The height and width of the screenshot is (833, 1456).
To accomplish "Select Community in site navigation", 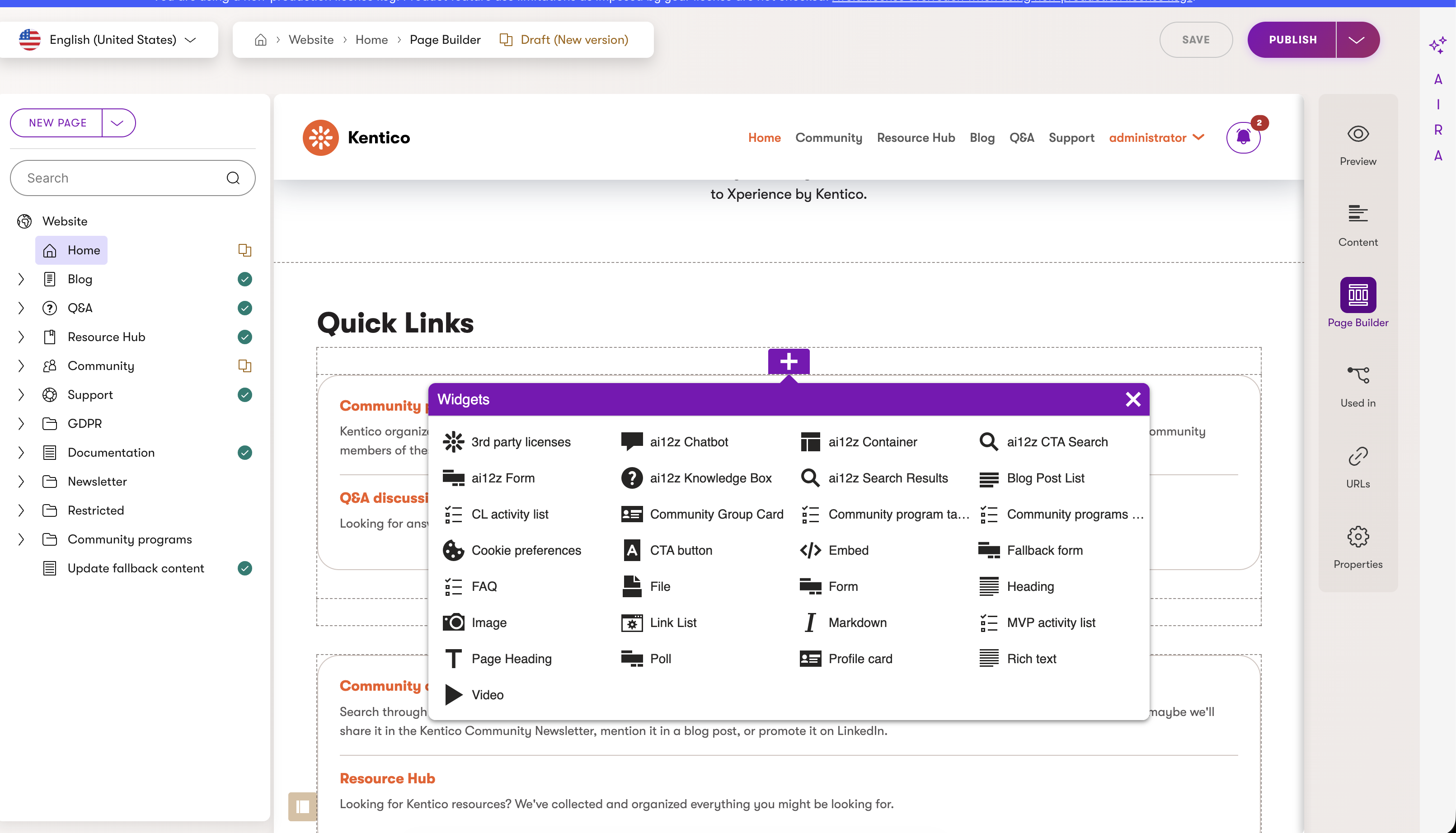I will point(829,137).
